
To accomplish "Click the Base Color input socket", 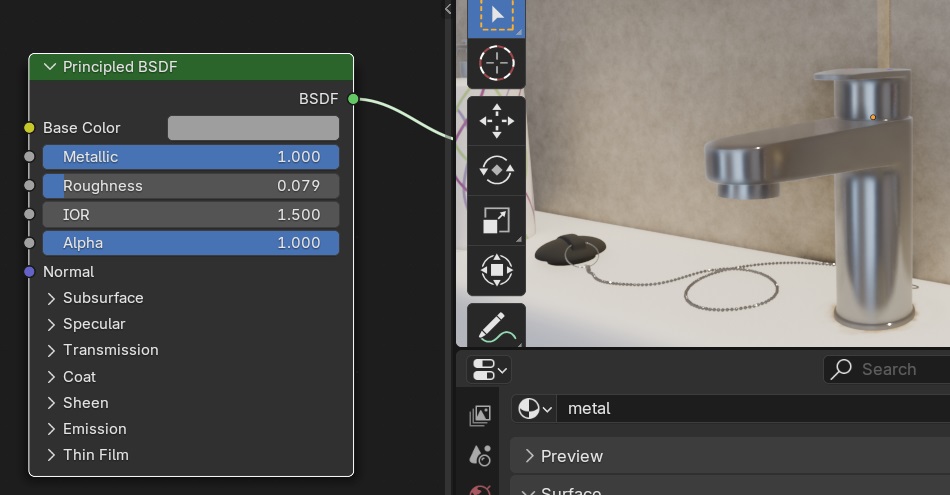I will pyautogui.click(x=29, y=128).
